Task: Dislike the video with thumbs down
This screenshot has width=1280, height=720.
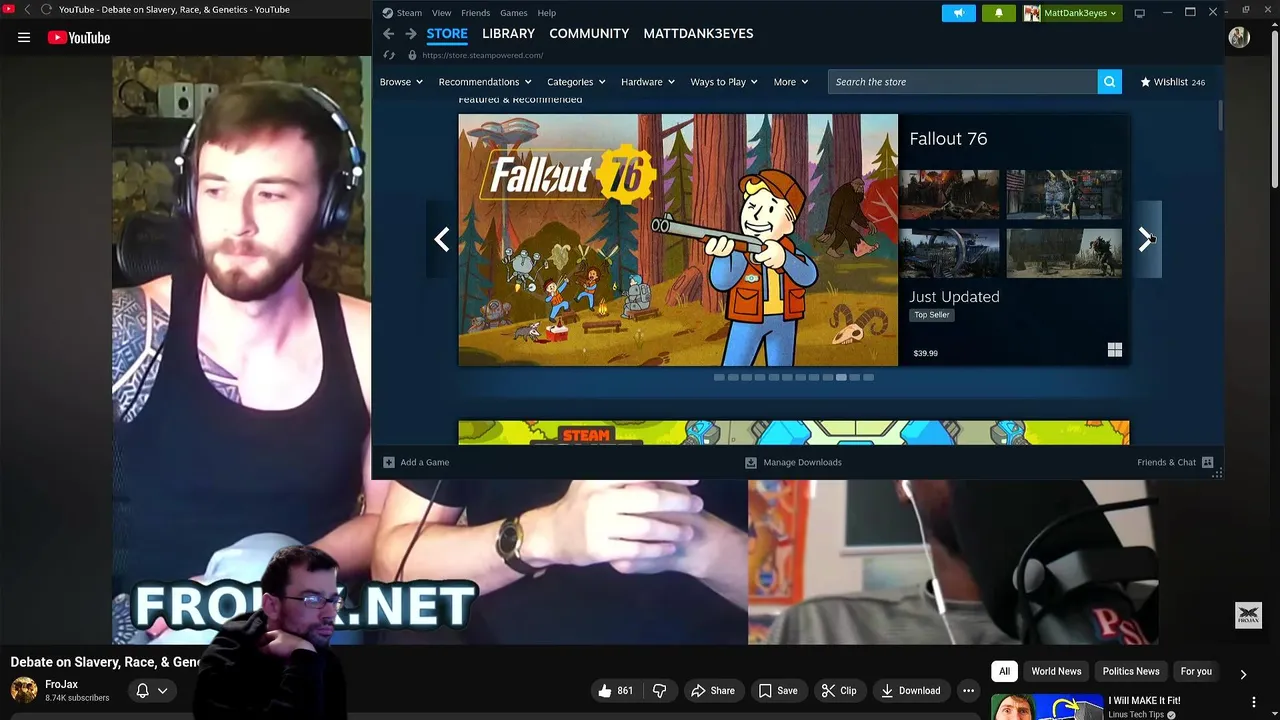Action: click(659, 690)
